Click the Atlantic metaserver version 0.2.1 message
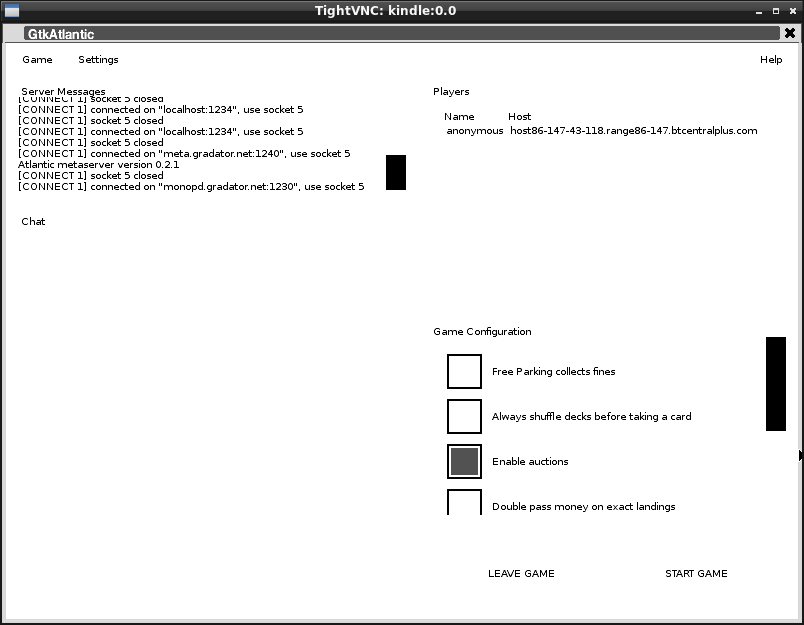This screenshot has height=625, width=804. click(x=98, y=165)
